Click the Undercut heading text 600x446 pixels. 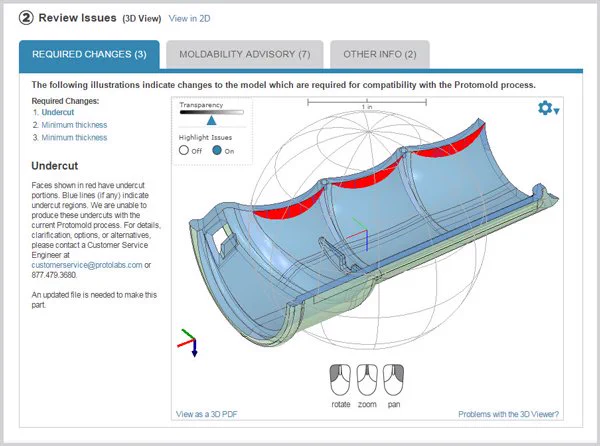click(x=55, y=166)
